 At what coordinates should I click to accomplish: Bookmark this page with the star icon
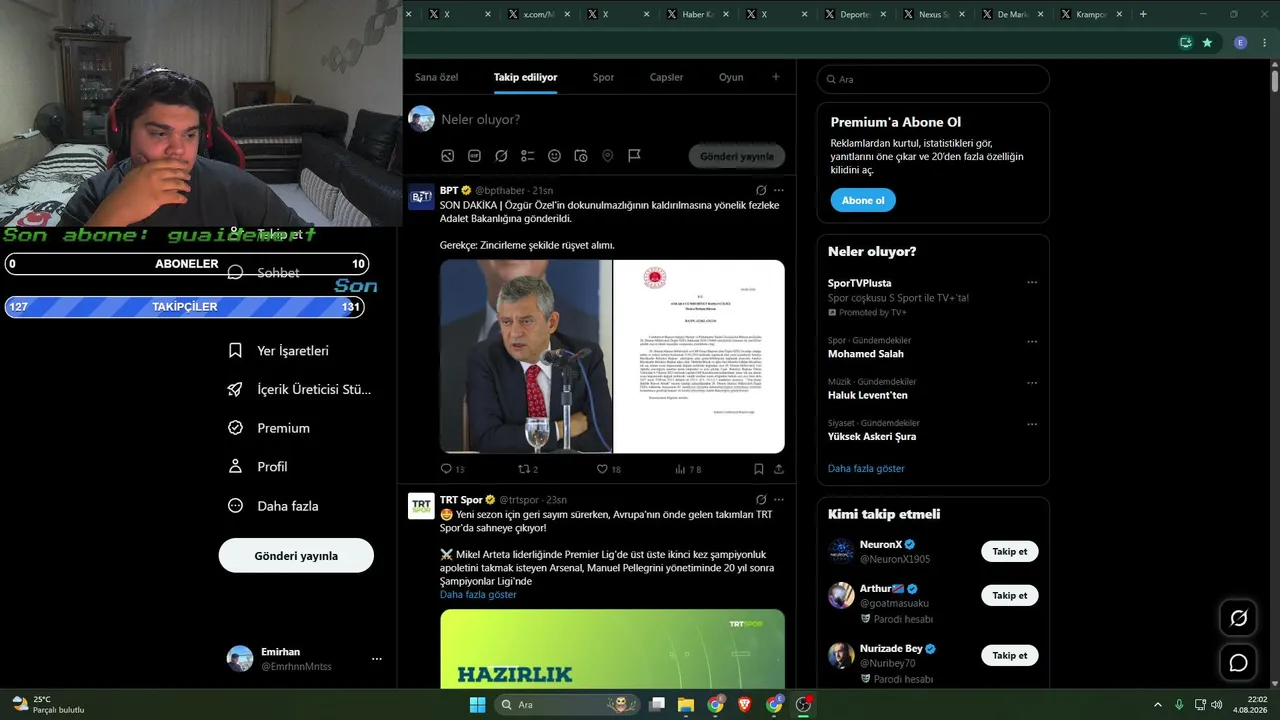[x=1207, y=43]
